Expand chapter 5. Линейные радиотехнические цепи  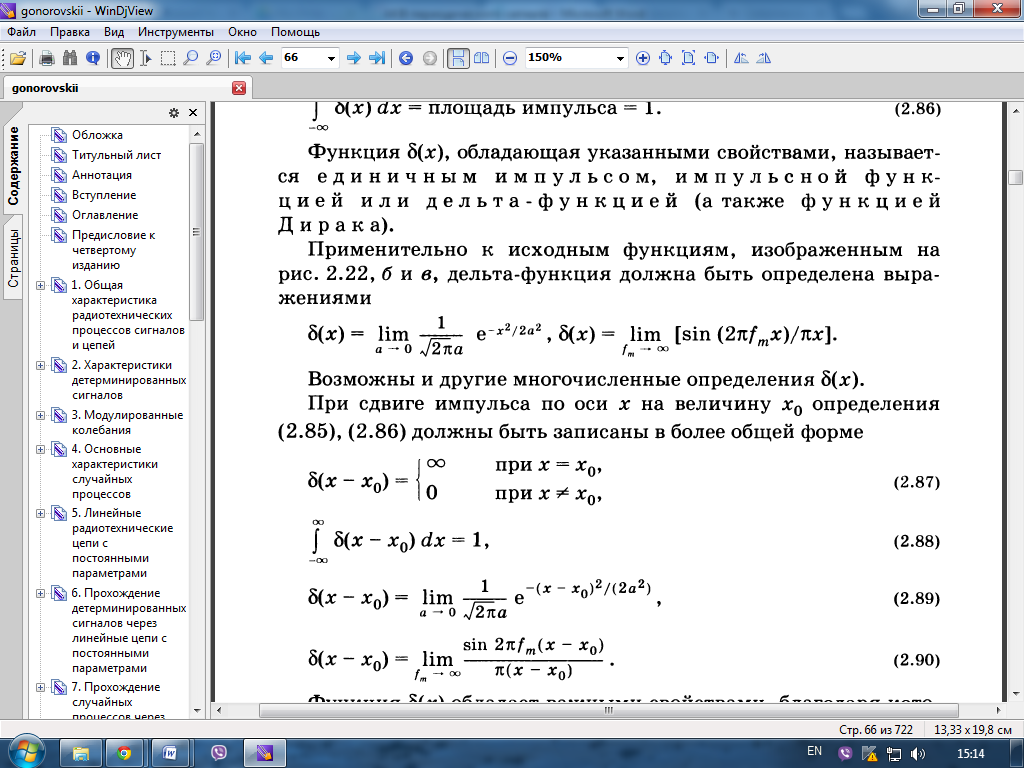coord(40,513)
